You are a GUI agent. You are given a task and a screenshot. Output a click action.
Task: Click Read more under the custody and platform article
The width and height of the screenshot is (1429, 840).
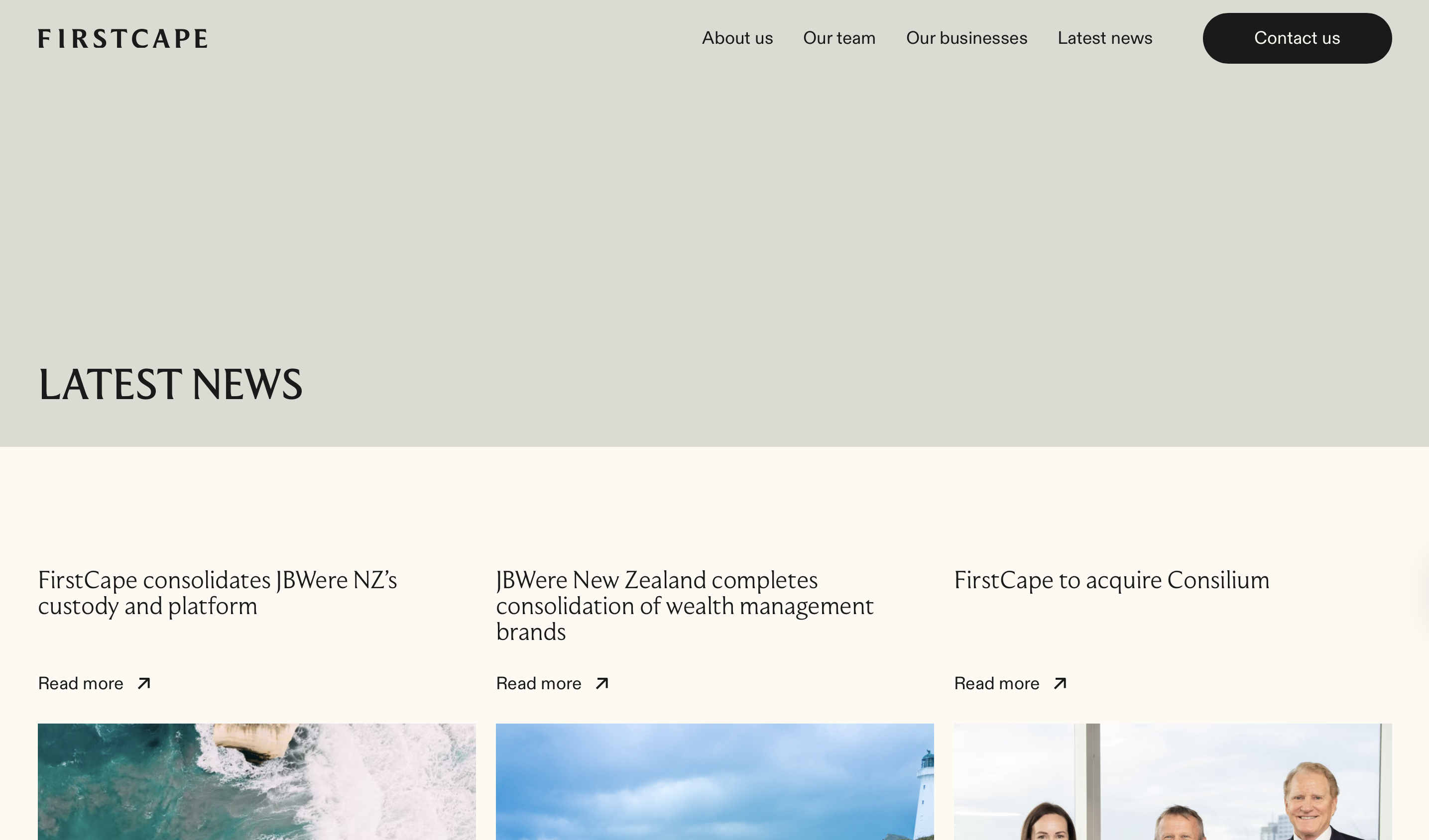(x=81, y=684)
